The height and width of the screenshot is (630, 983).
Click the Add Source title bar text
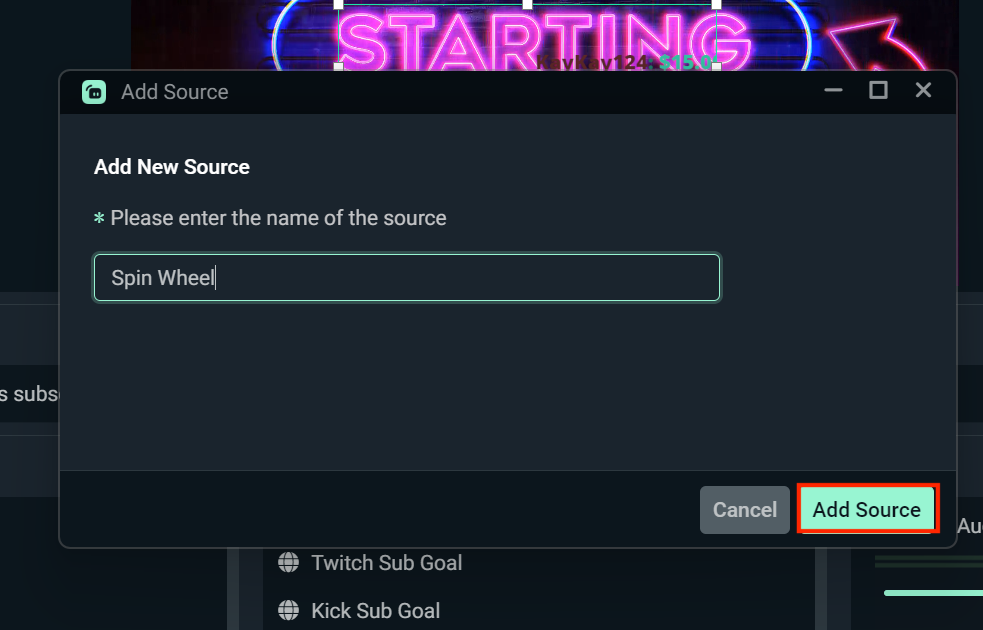click(175, 92)
